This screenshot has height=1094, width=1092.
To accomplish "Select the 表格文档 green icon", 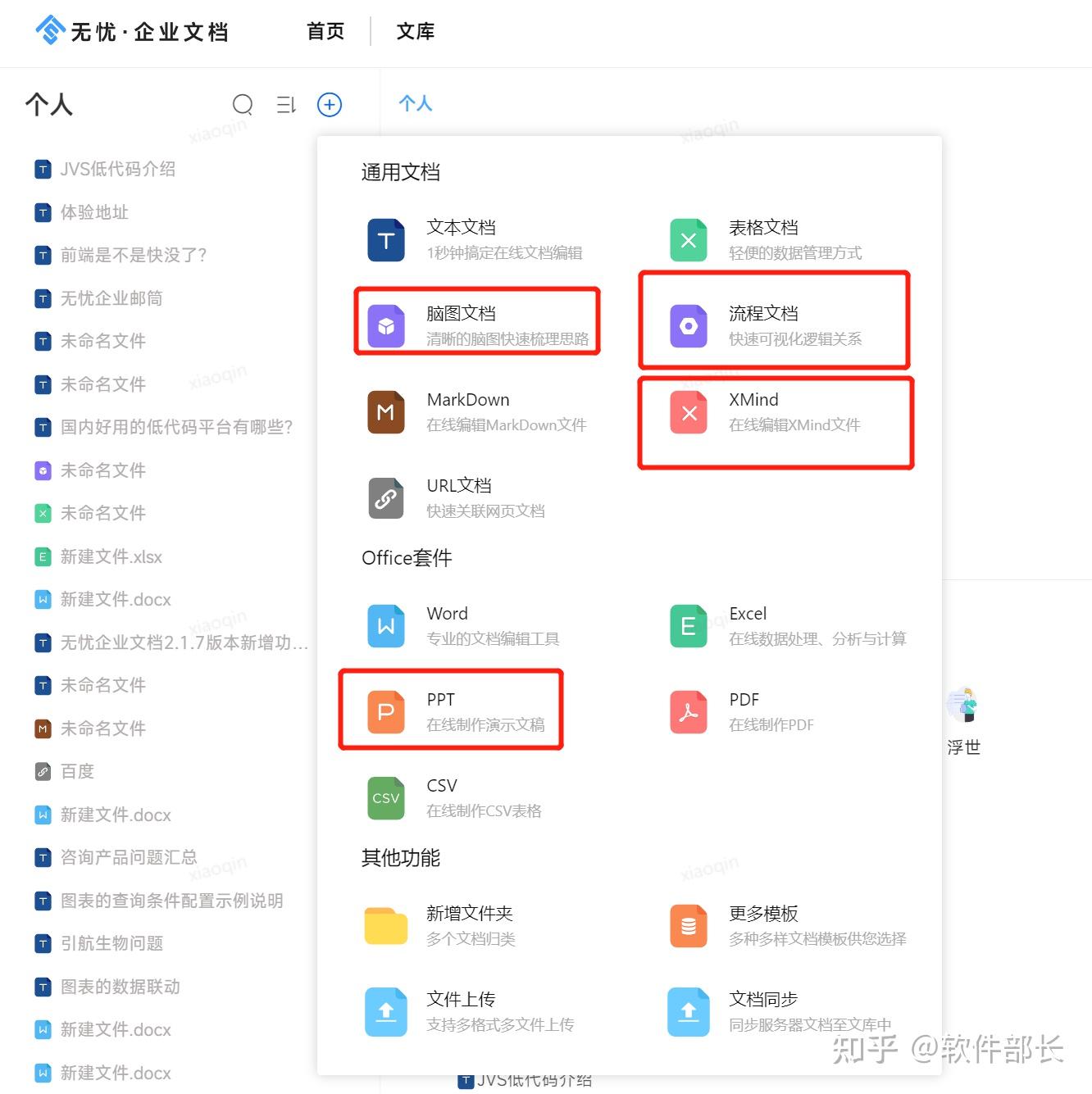I will (689, 240).
